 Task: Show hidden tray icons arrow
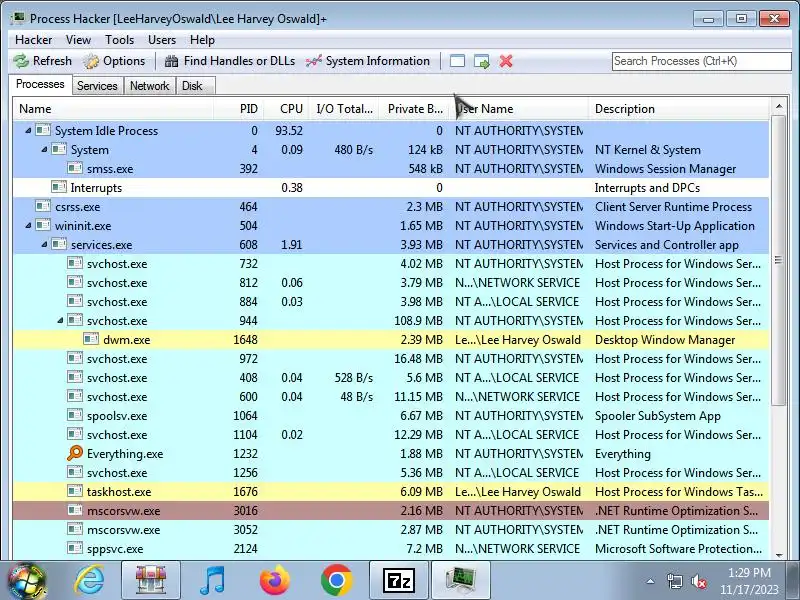[x=651, y=581]
